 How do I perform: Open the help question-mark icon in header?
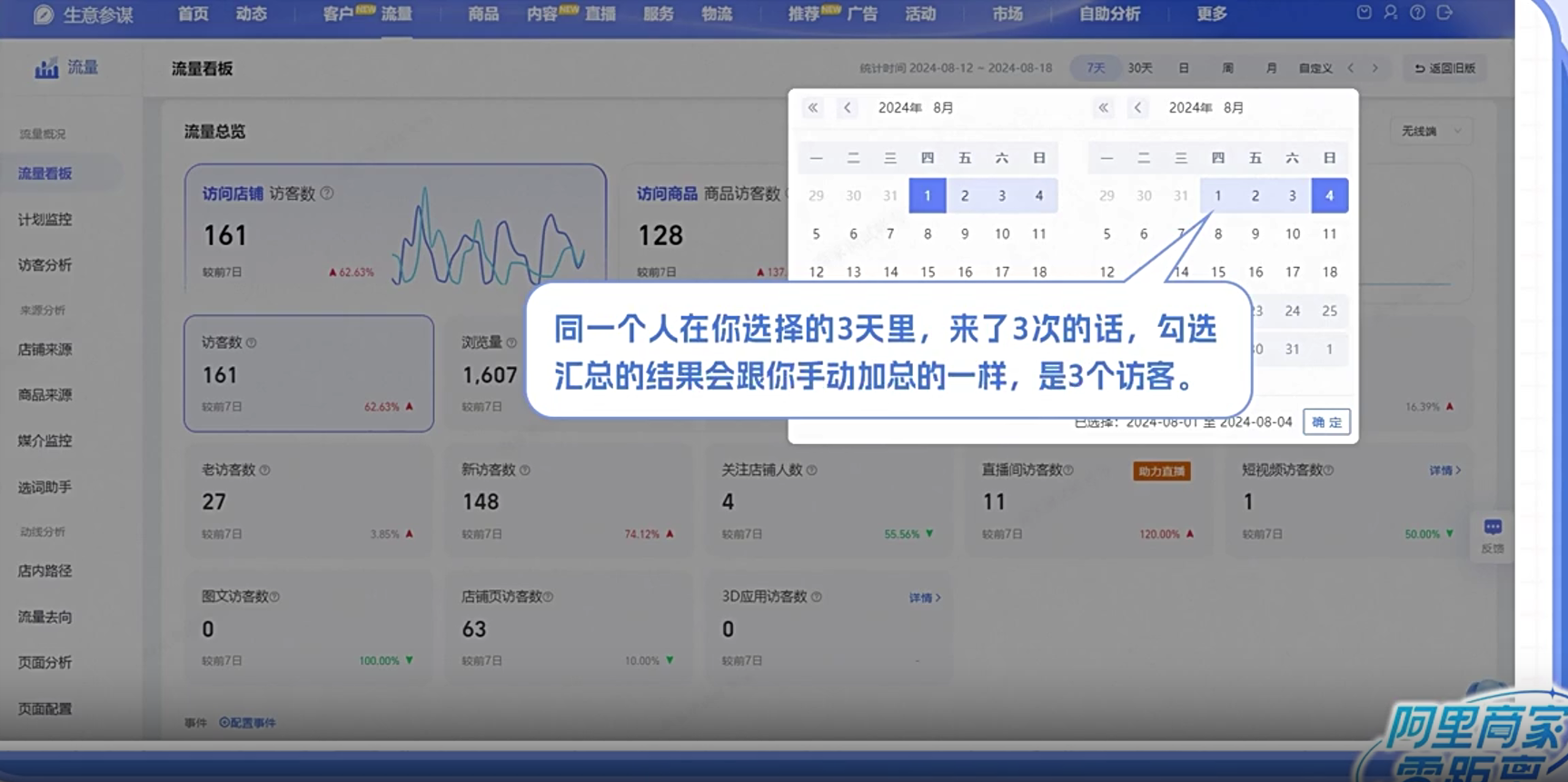[1417, 13]
